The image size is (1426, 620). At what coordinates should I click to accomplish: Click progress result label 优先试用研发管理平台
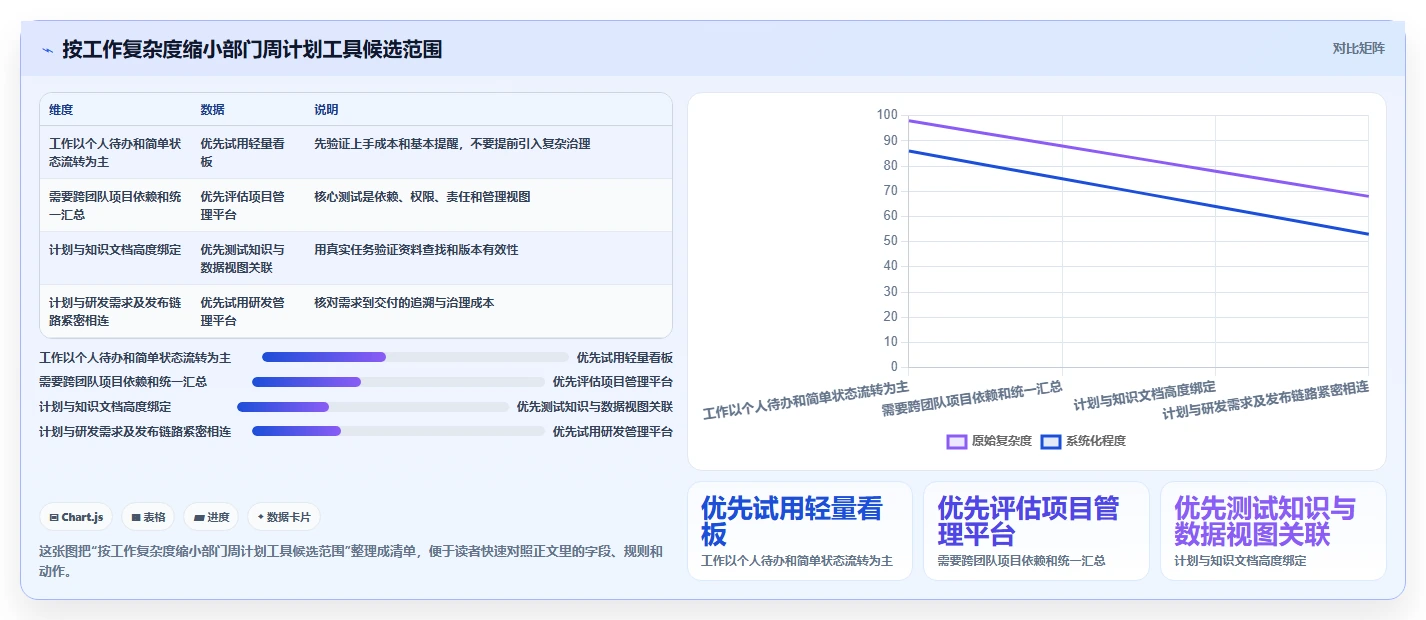[613, 431]
